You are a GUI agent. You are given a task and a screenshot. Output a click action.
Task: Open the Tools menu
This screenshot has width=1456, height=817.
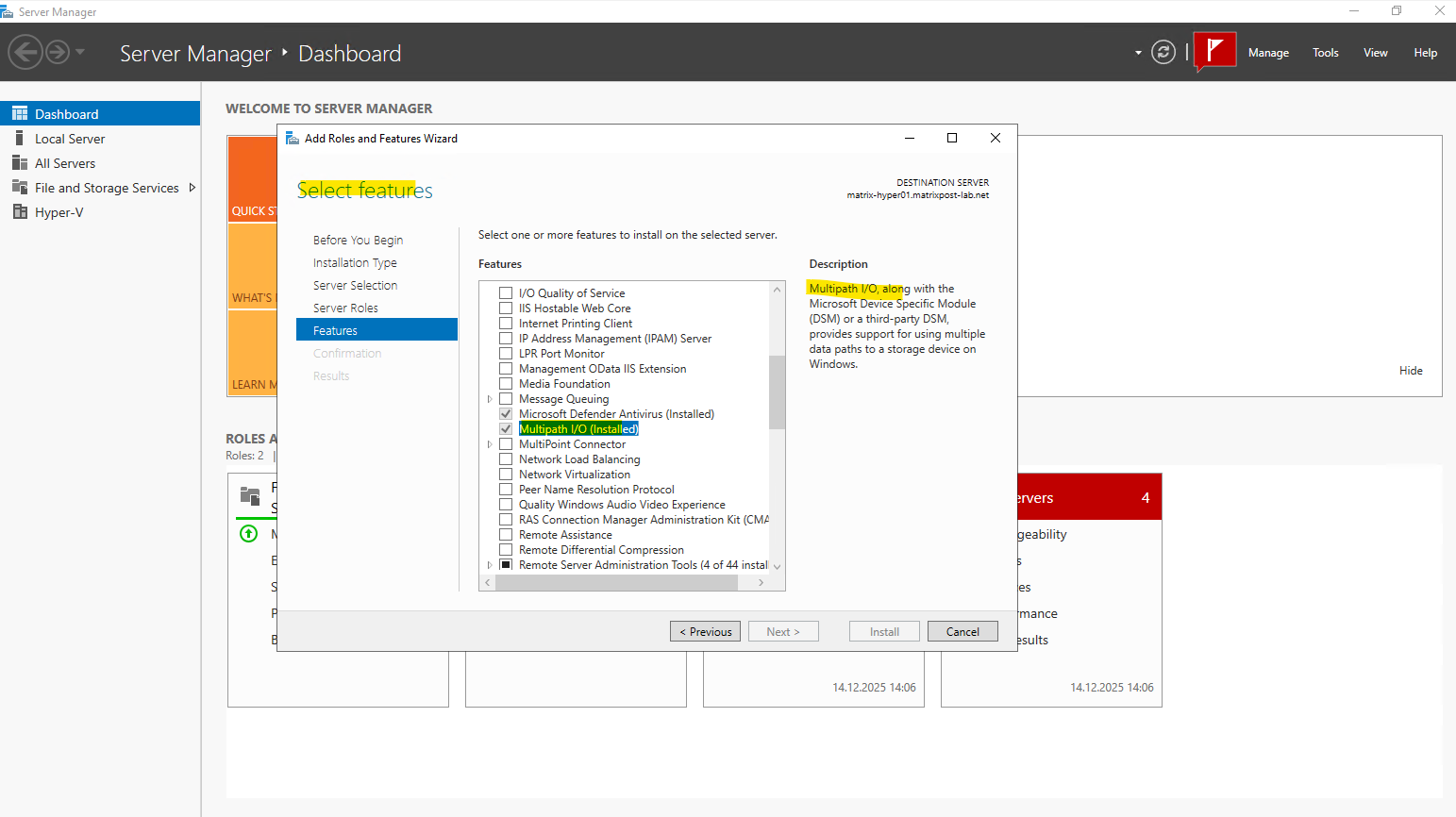[1325, 53]
